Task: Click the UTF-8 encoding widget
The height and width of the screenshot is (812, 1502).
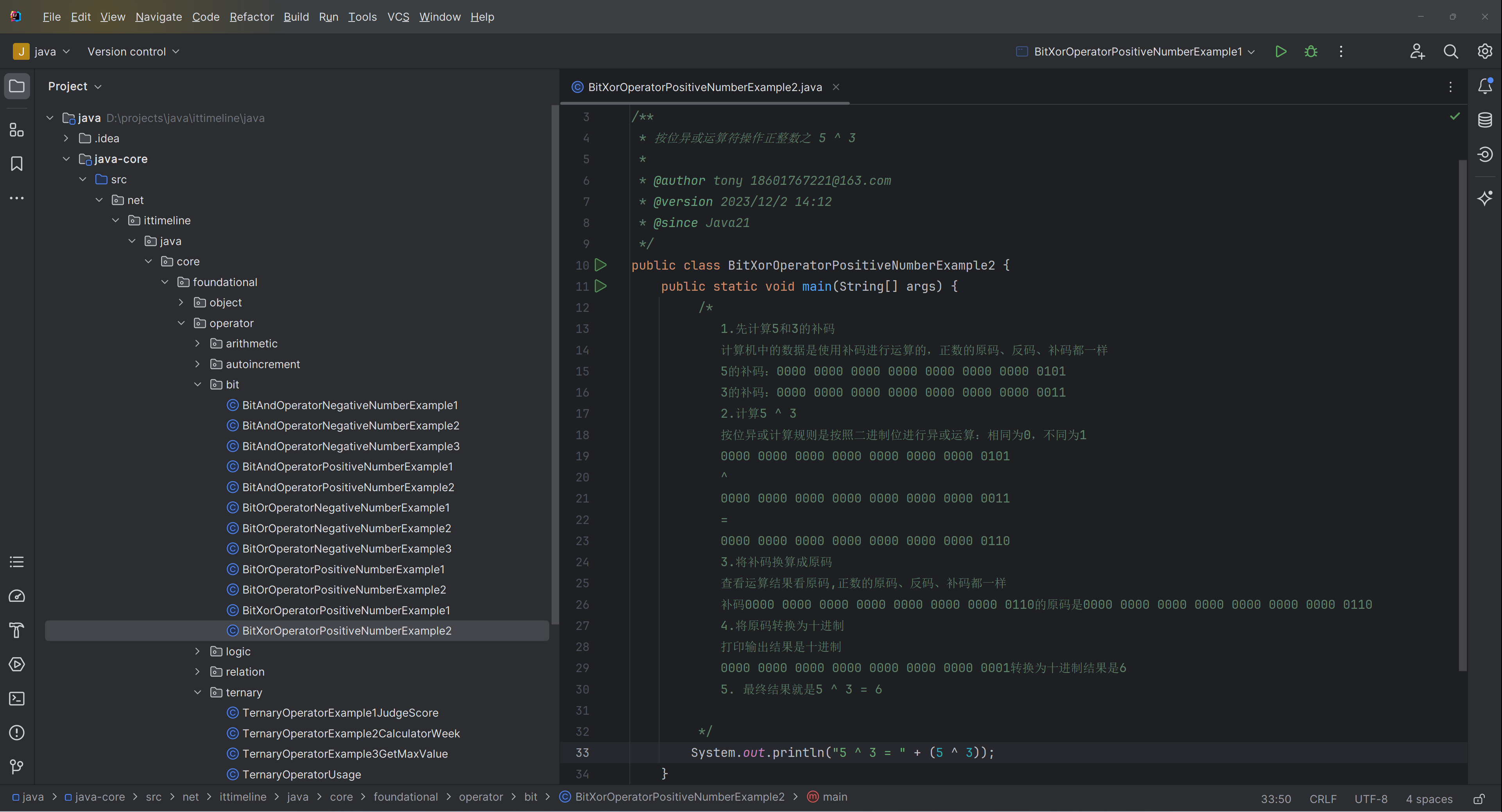Action: pyautogui.click(x=1371, y=799)
